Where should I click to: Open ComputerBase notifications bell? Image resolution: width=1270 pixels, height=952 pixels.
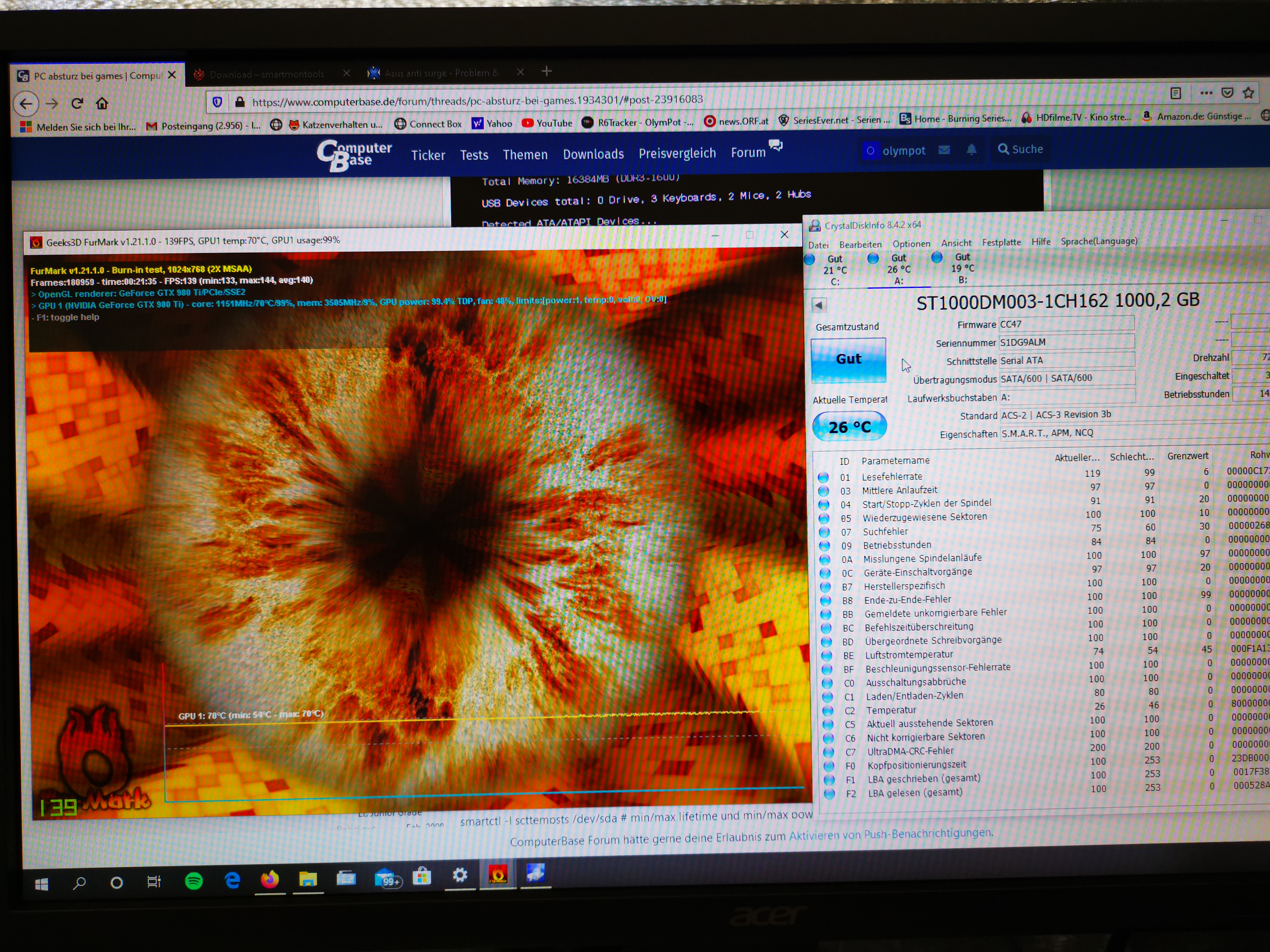[971, 150]
